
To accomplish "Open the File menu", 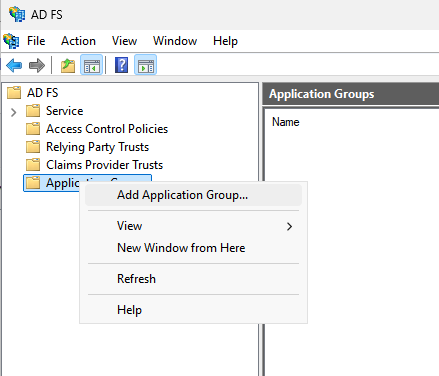I will coord(36,41).
